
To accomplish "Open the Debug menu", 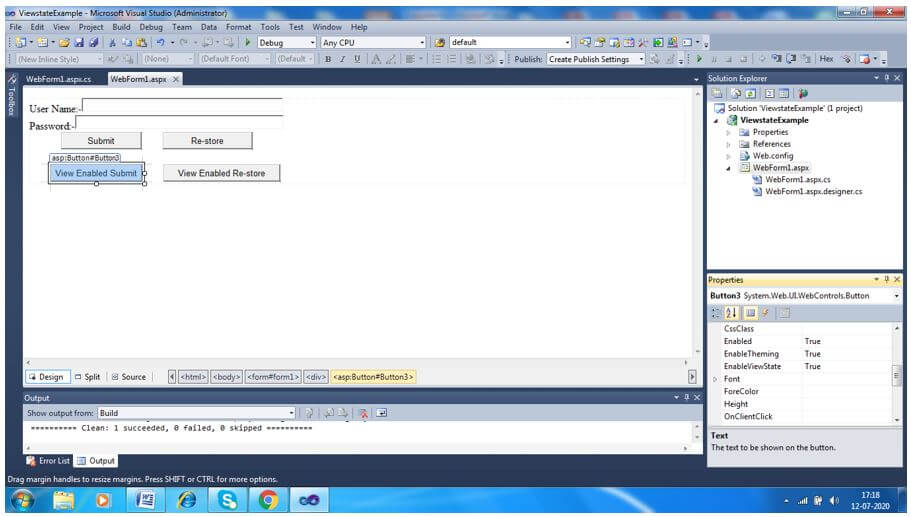I will (x=151, y=27).
